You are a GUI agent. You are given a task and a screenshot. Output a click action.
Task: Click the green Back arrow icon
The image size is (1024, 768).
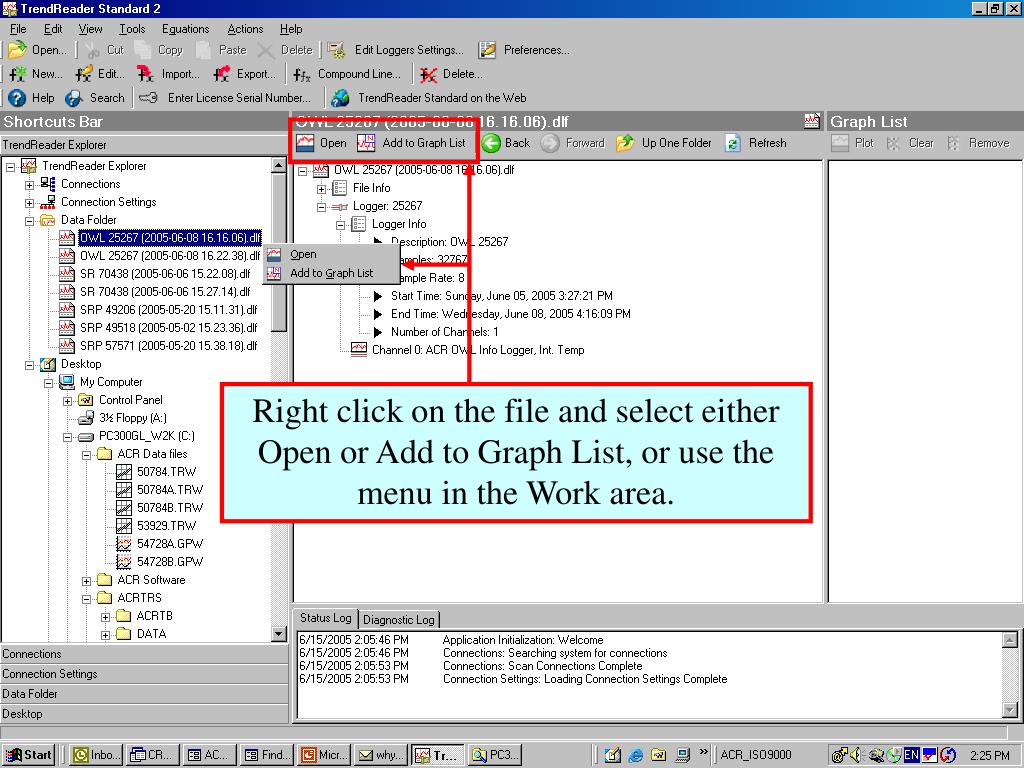coord(491,143)
